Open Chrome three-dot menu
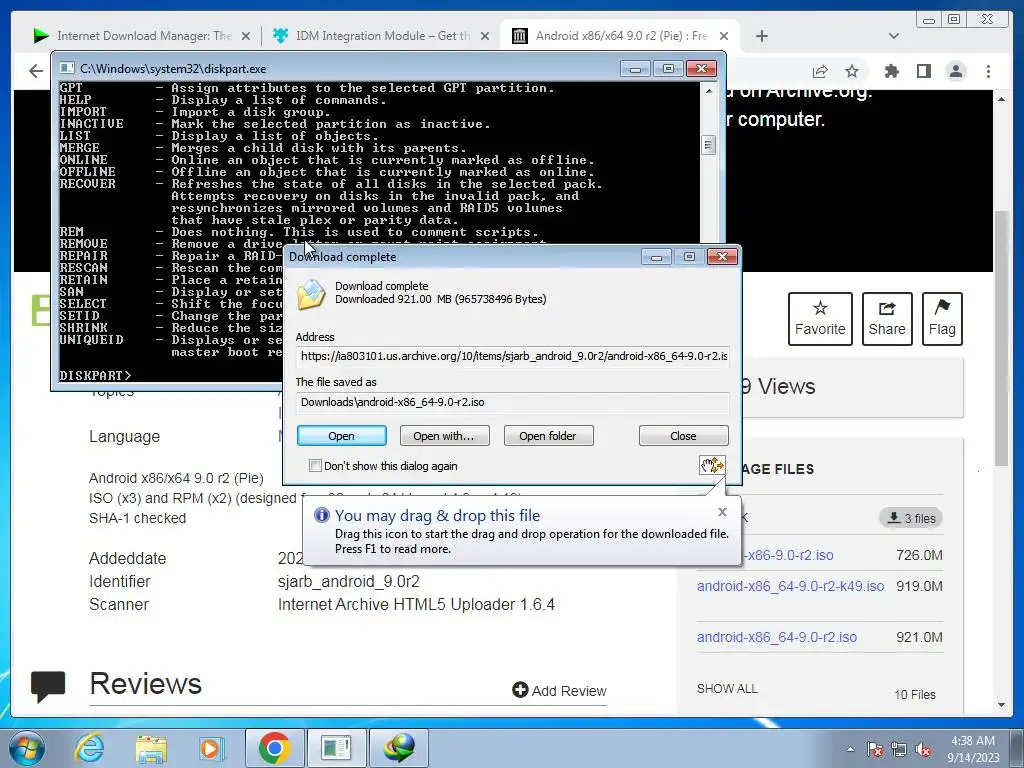The height and width of the screenshot is (768, 1024). [x=989, y=71]
